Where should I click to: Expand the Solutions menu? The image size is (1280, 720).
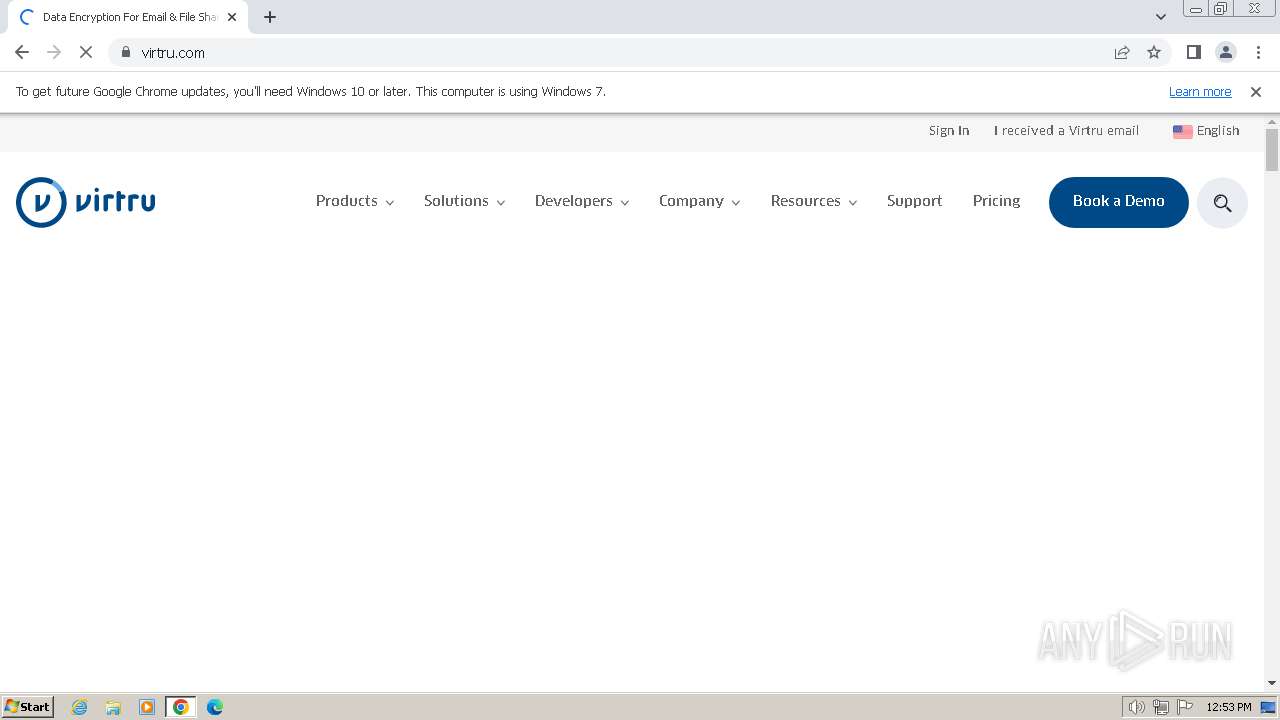[x=464, y=201]
